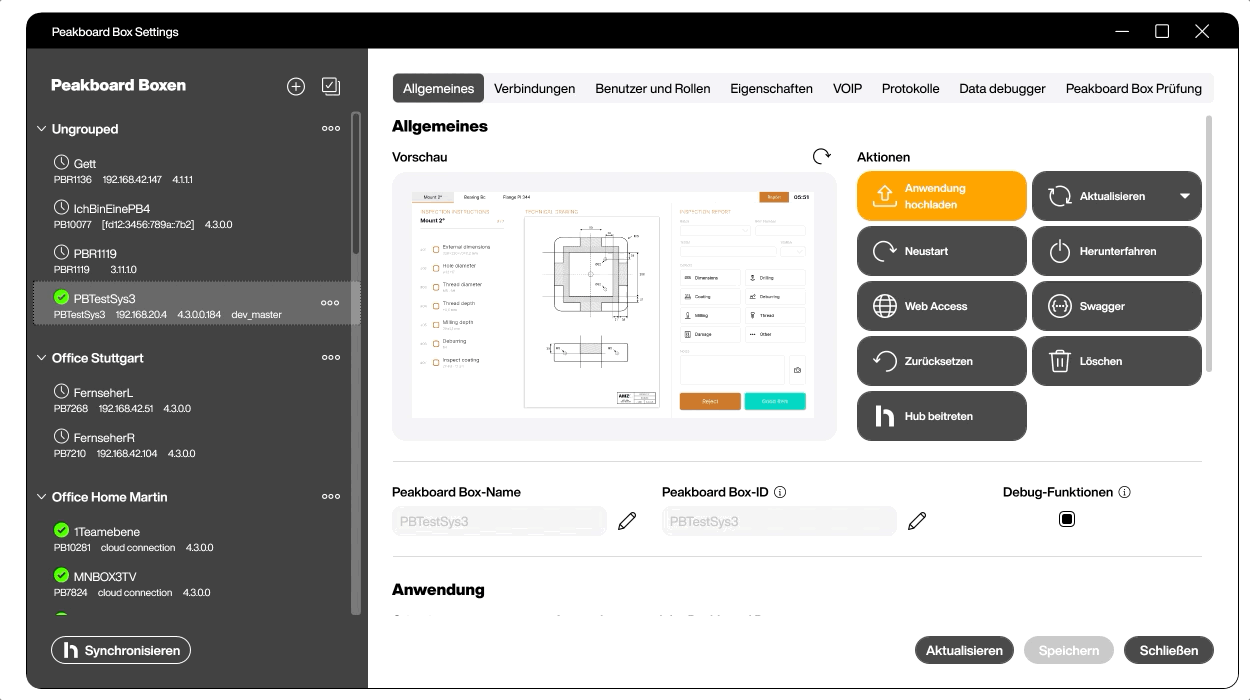Image resolution: width=1250 pixels, height=700 pixels.
Task: Select the Gett box
Action: [195, 171]
